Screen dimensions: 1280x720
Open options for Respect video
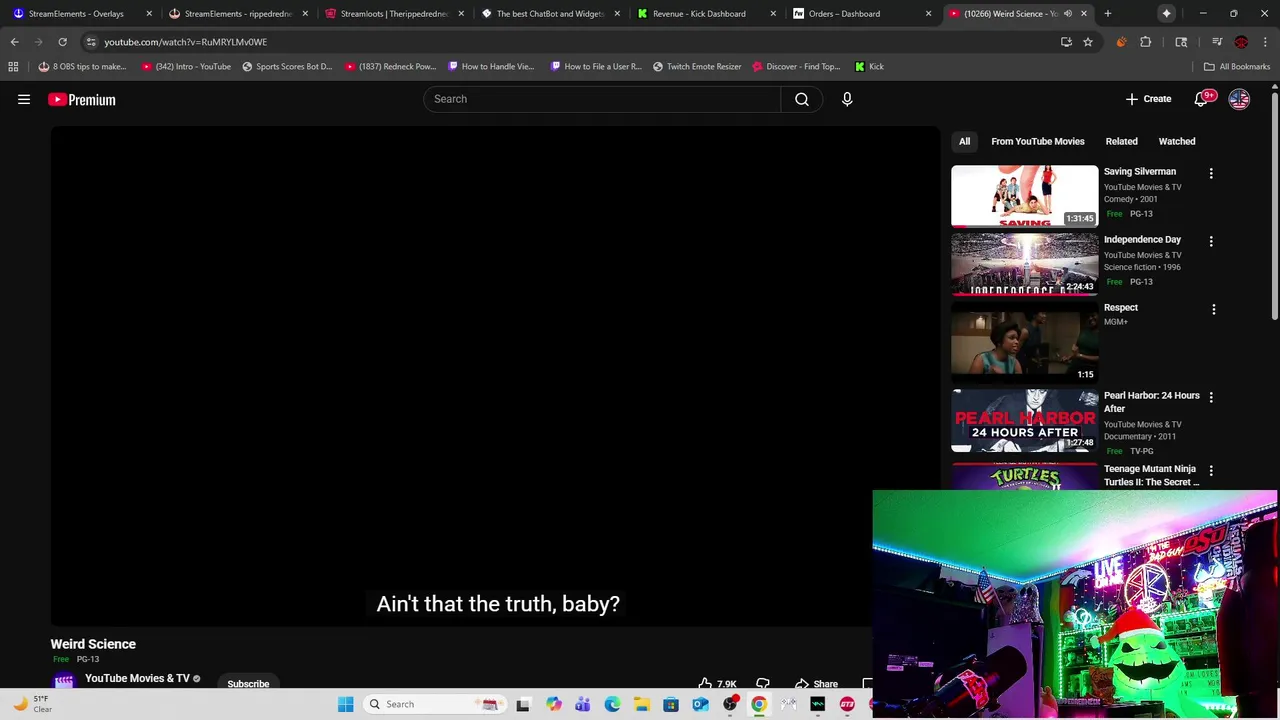[1214, 309]
